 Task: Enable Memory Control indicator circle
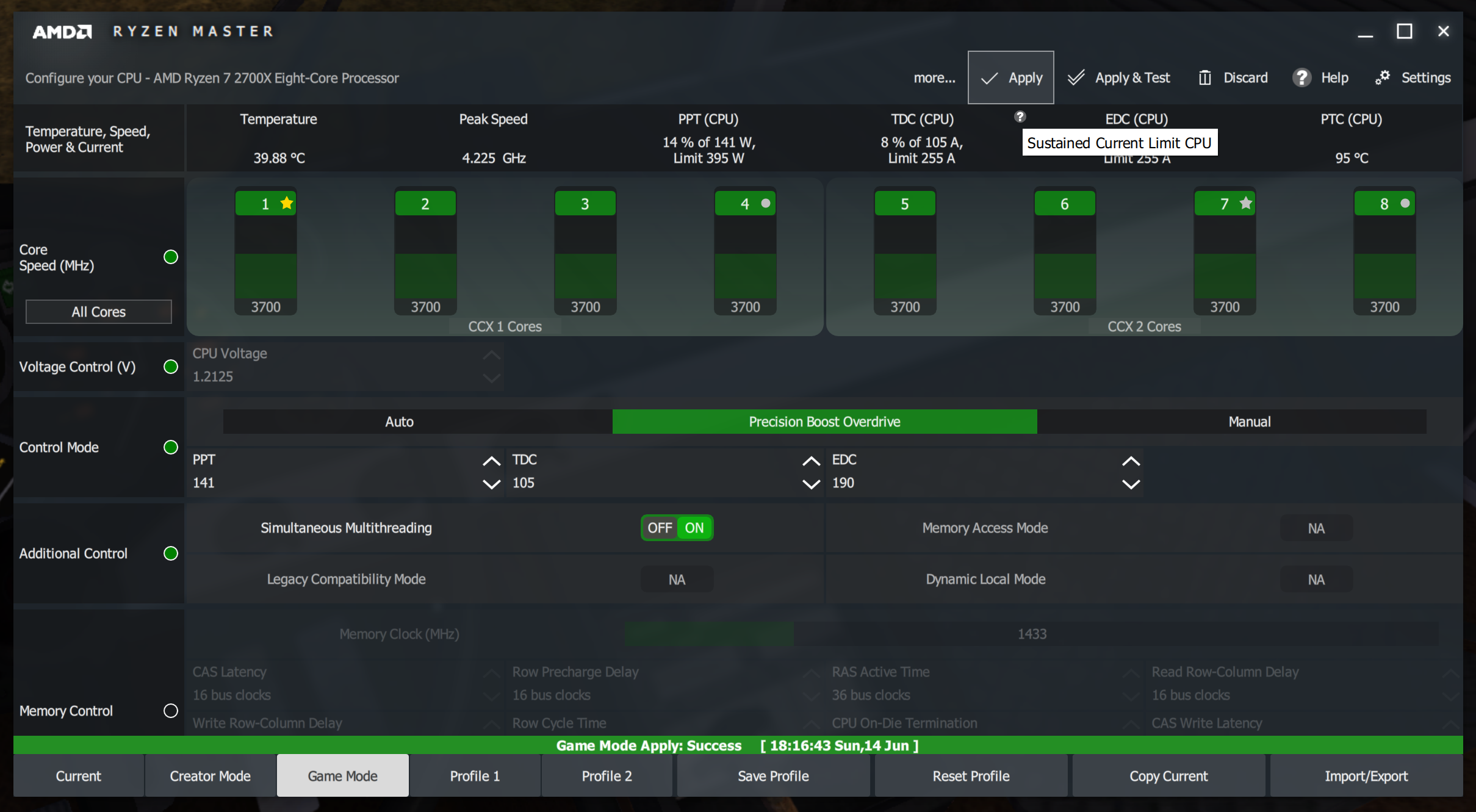coord(171,711)
